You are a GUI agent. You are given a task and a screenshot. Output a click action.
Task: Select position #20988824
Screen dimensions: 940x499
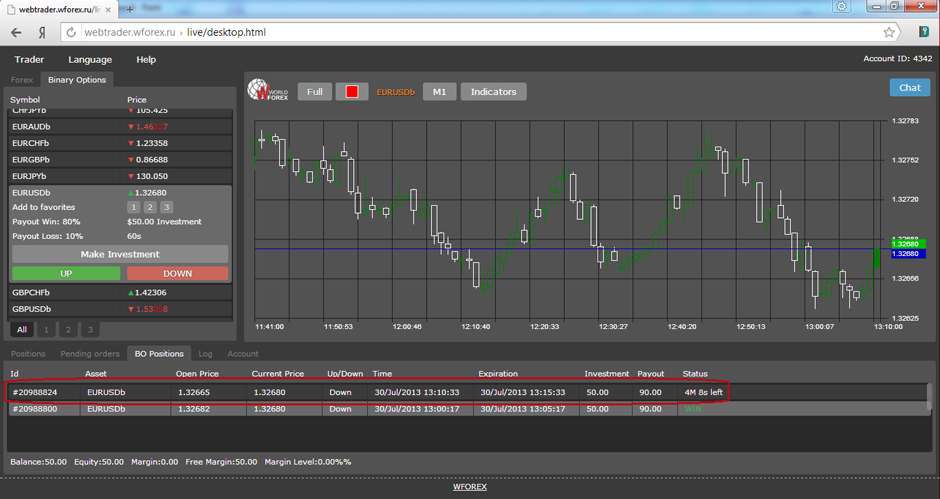(x=468, y=392)
